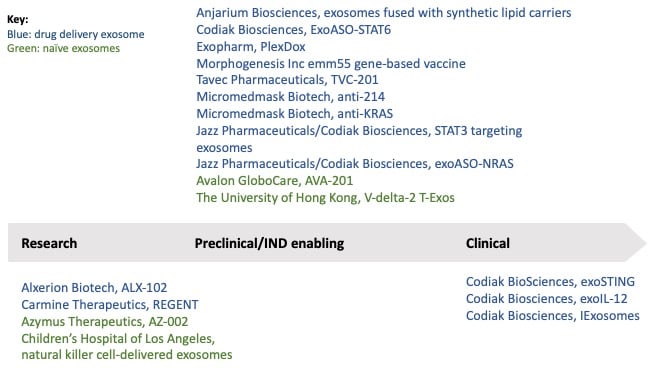Select the Exopharm, PlexDox line

[x=251, y=47]
